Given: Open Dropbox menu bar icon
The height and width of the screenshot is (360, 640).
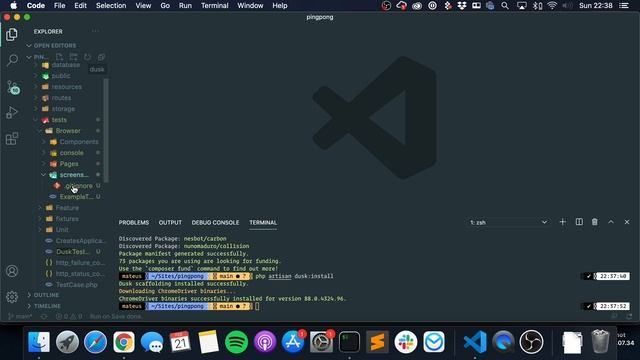Looking at the screenshot, I should click(462, 6).
